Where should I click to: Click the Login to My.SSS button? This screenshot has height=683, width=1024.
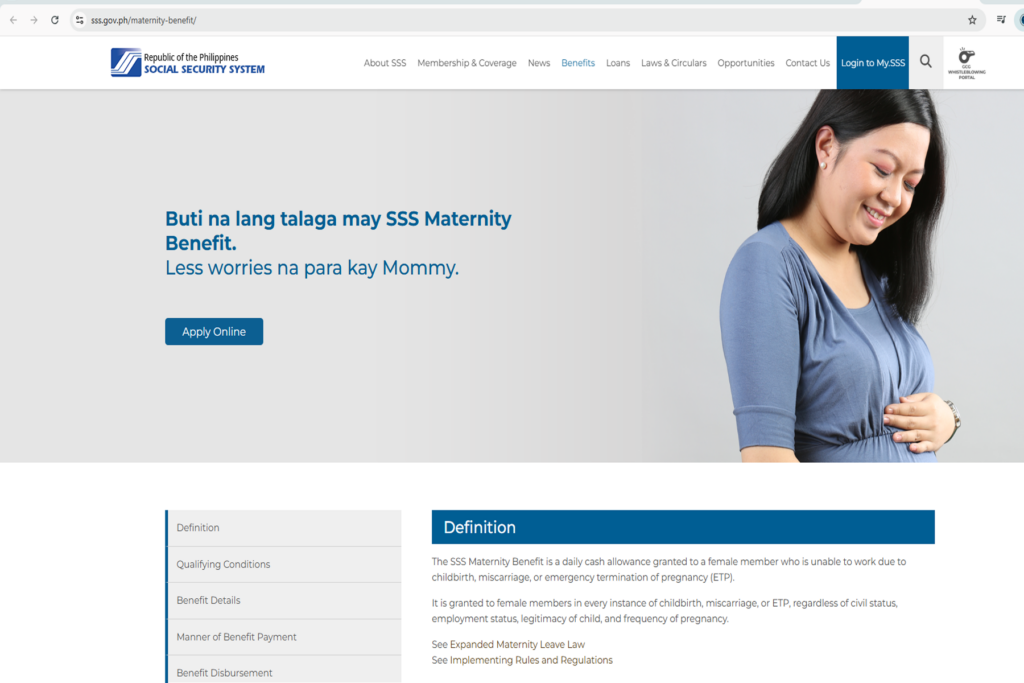(x=872, y=63)
